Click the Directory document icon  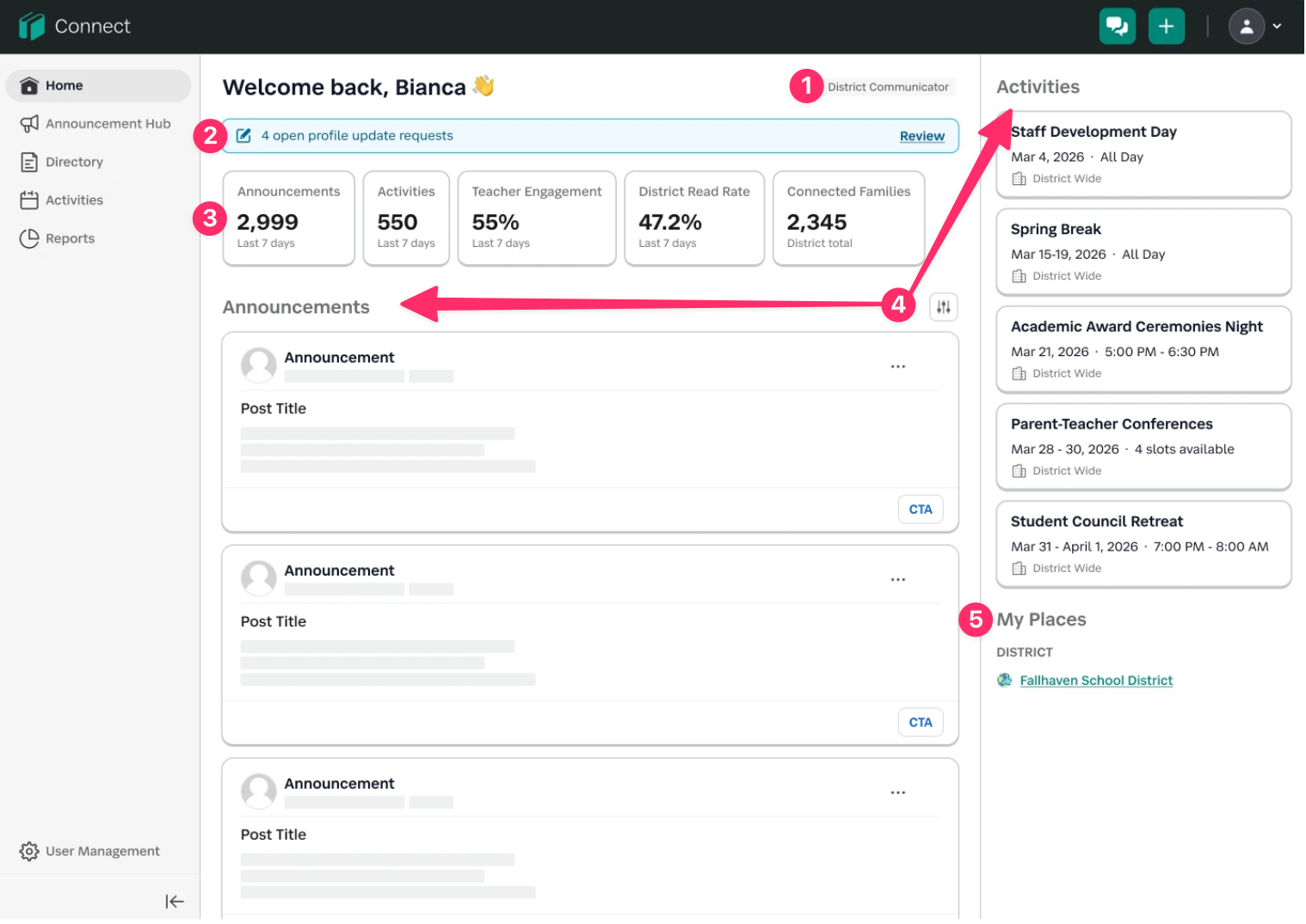[29, 163]
